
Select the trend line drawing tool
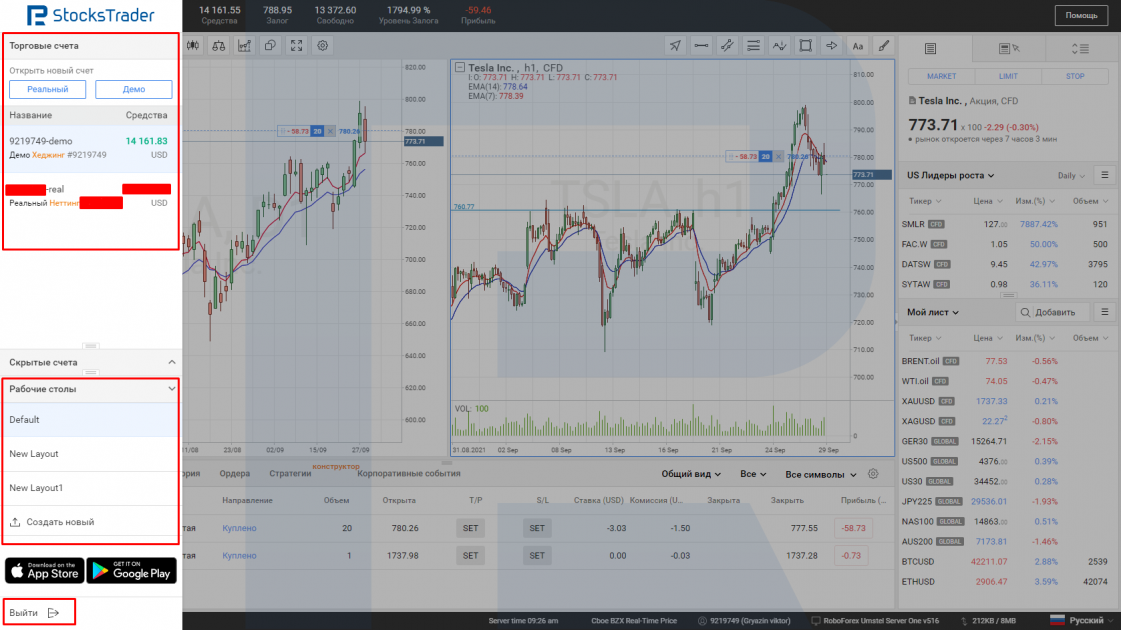pos(727,46)
